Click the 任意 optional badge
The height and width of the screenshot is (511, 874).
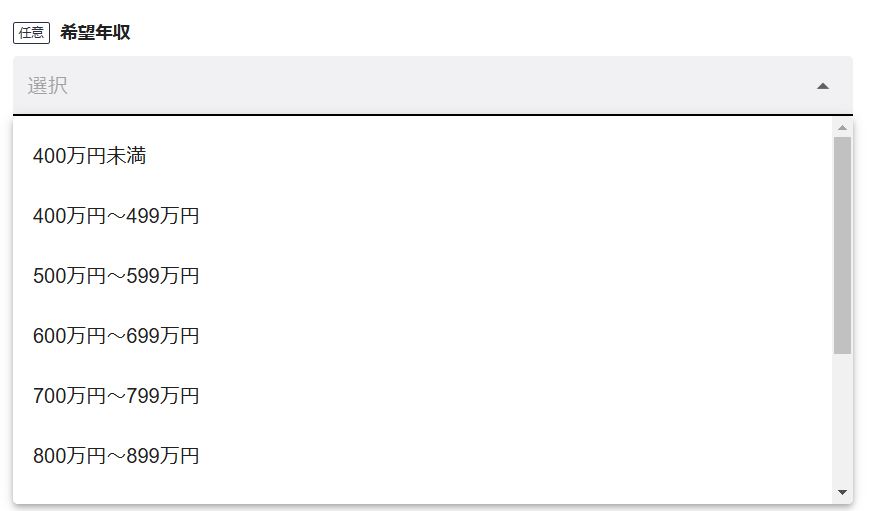[x=31, y=33]
